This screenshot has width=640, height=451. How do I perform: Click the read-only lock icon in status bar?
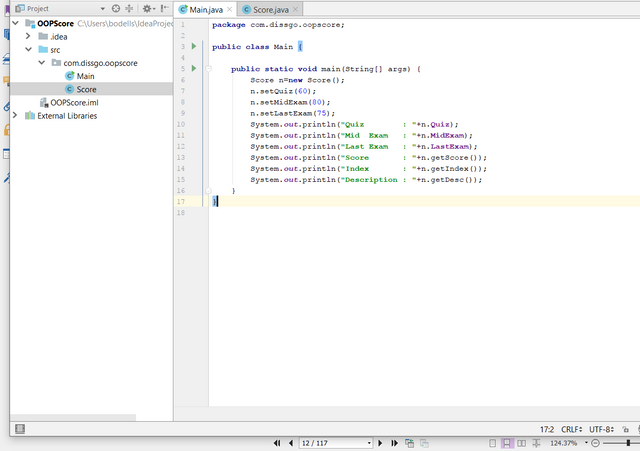(625, 429)
